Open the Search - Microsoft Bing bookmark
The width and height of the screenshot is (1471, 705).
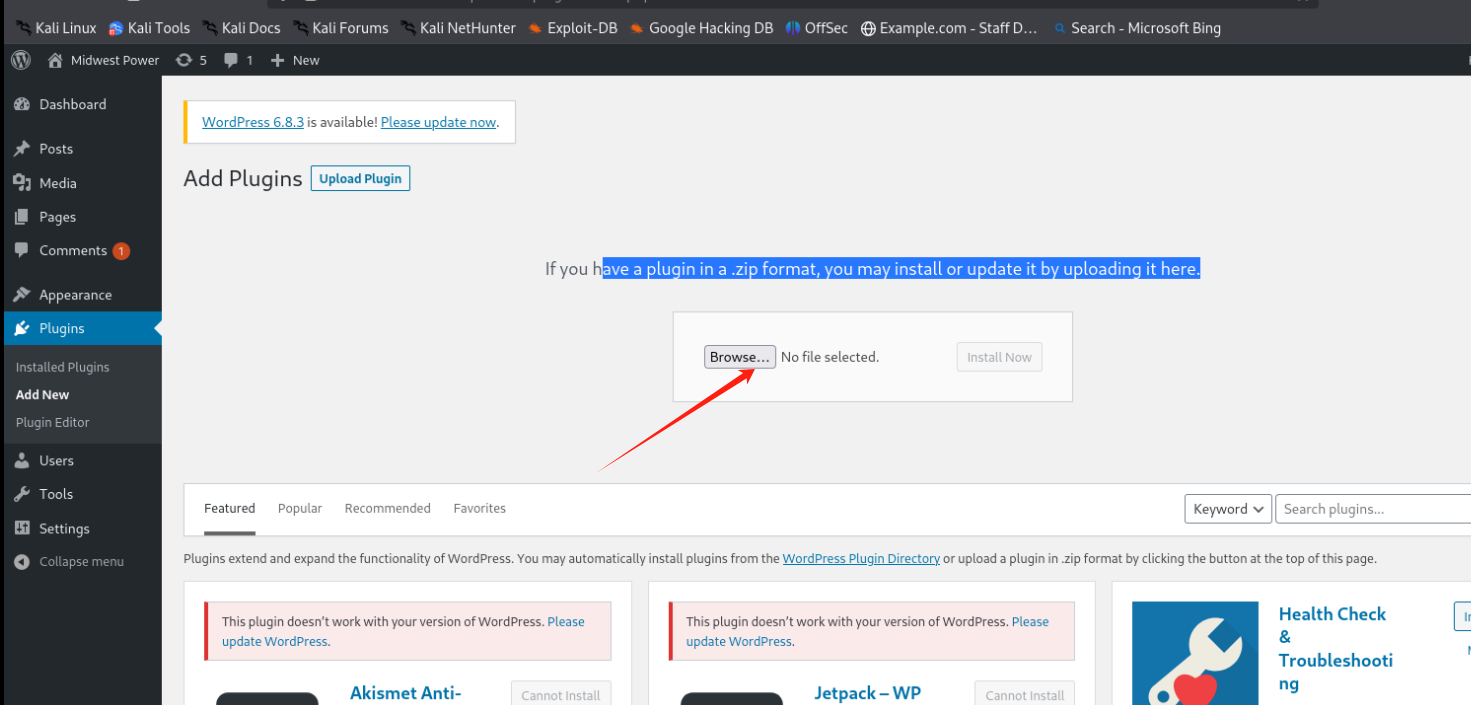click(1137, 28)
